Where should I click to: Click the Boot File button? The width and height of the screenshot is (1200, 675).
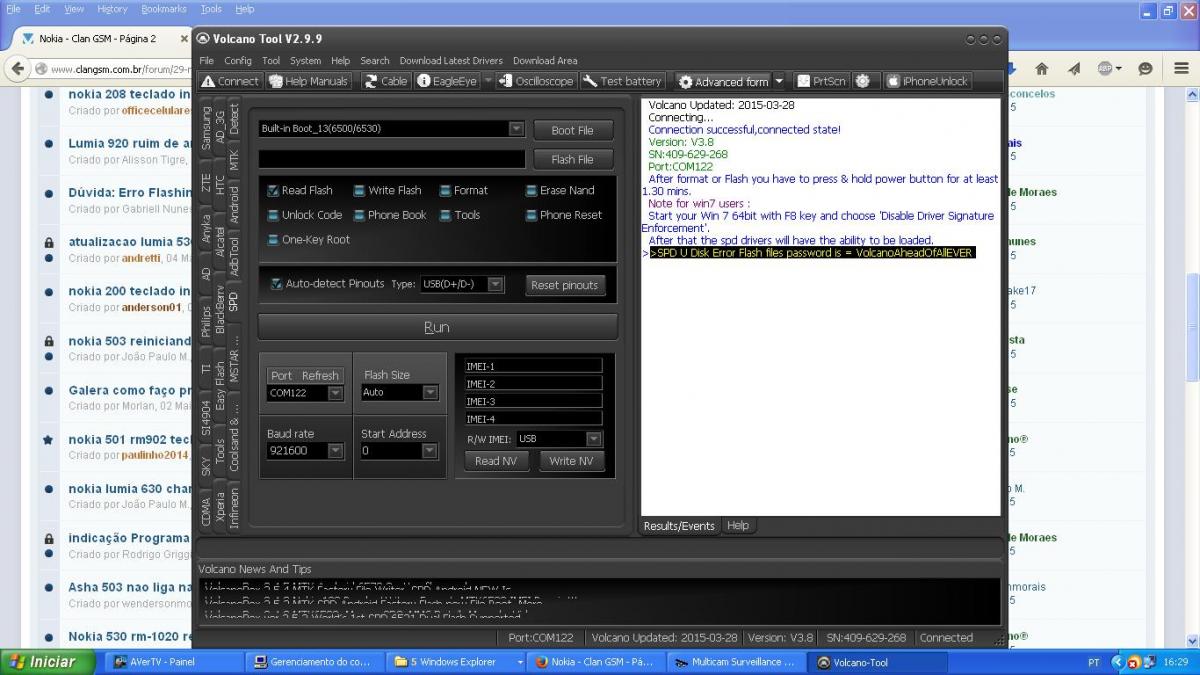tap(572, 130)
